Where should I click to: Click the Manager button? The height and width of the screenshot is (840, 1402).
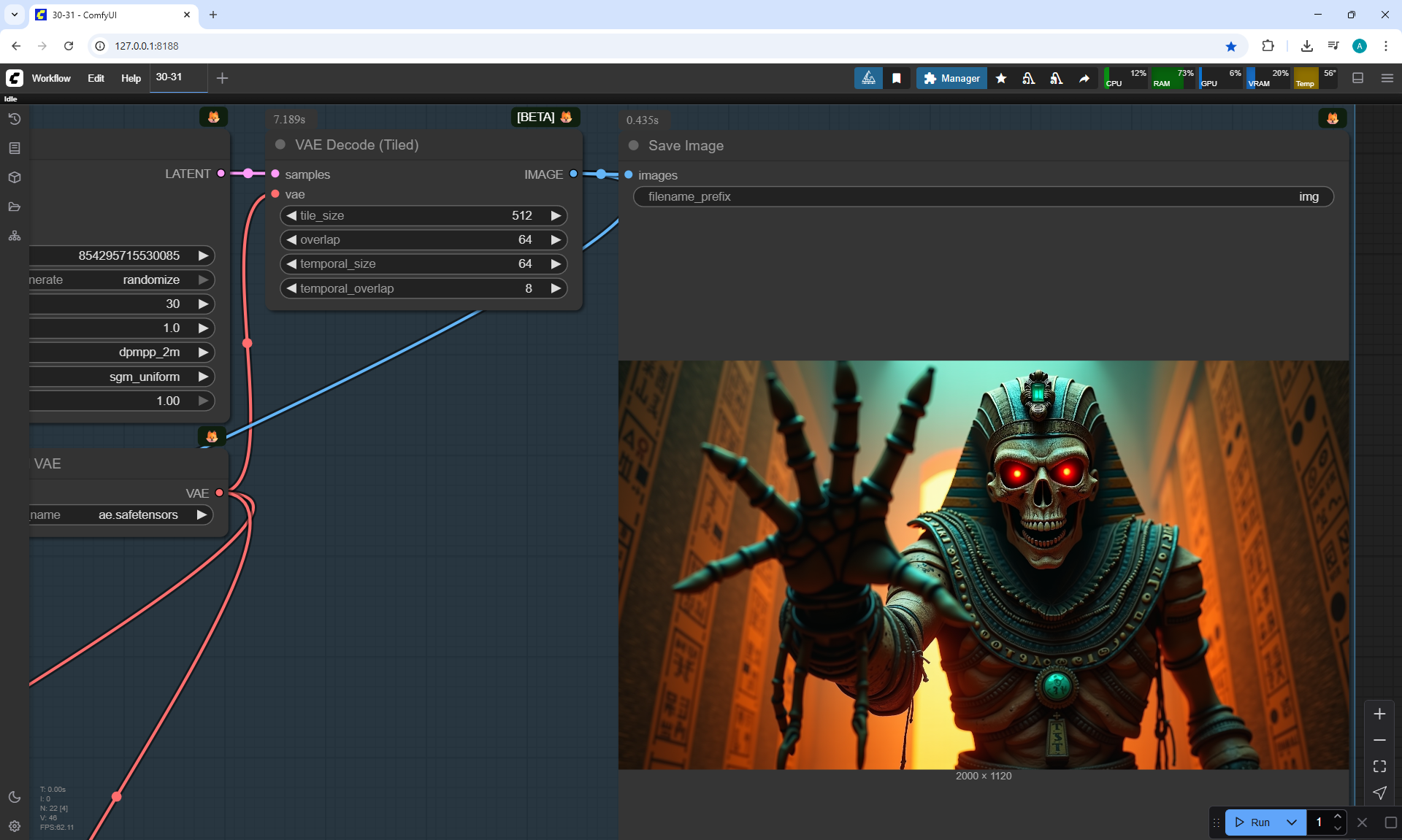[951, 78]
